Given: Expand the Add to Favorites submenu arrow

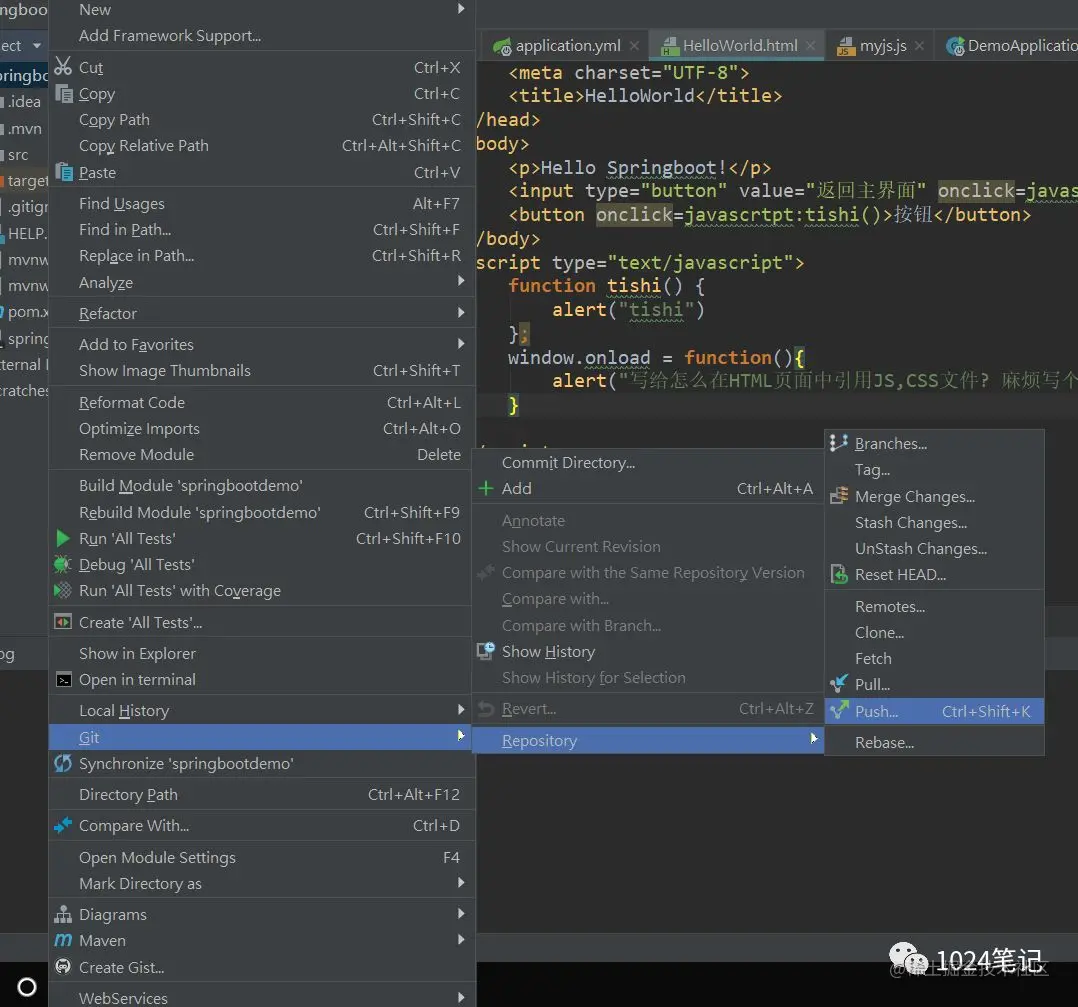Looking at the screenshot, I should (461, 344).
